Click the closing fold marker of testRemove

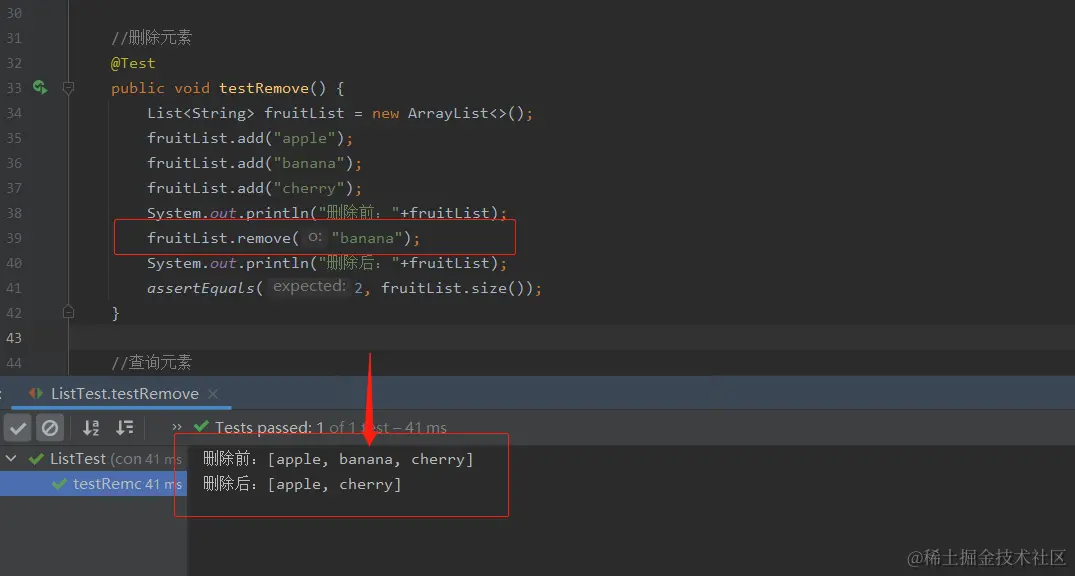click(69, 313)
